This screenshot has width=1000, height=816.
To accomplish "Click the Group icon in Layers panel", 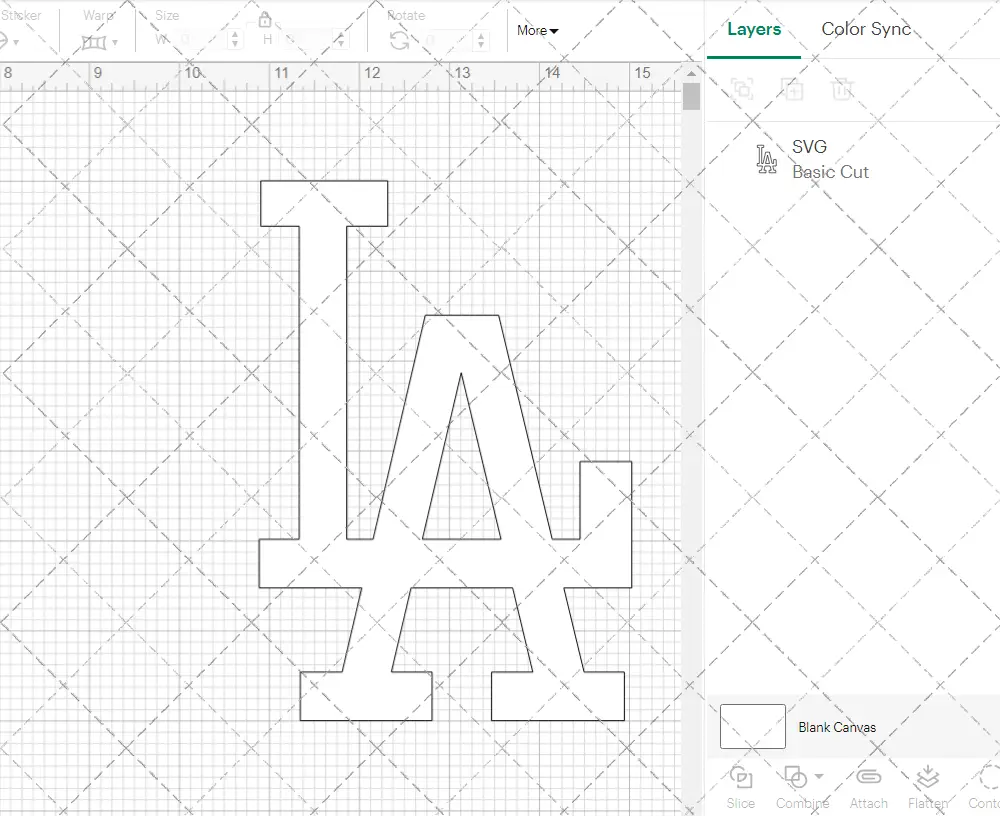I will pos(742,89).
